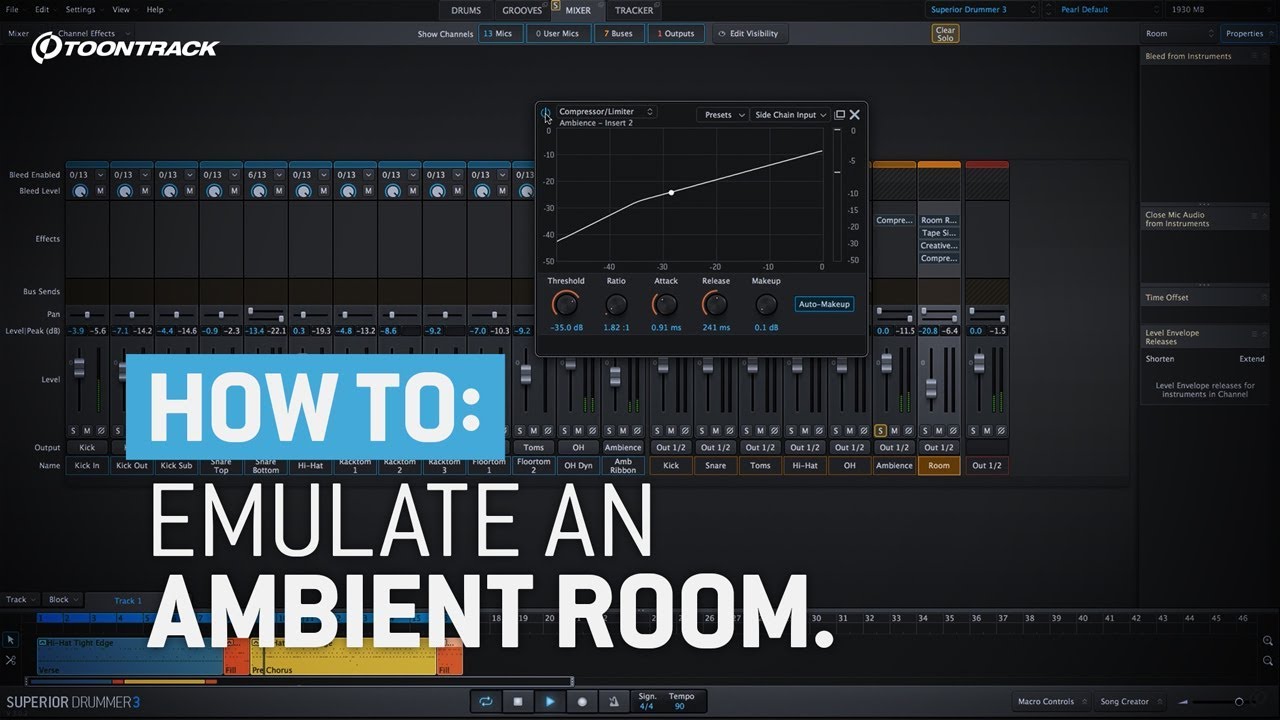Screen dimensions: 1280x720
Task: Toggle the compressor power bypass icon
Action: click(546, 113)
